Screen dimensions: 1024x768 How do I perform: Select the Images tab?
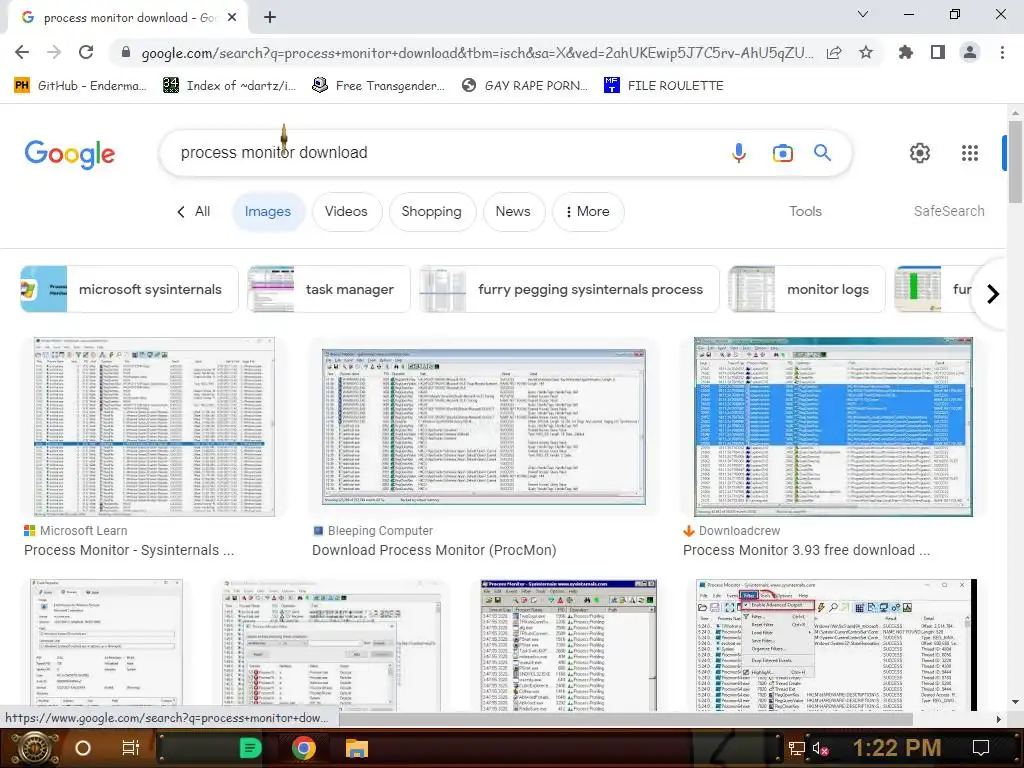[x=268, y=212]
